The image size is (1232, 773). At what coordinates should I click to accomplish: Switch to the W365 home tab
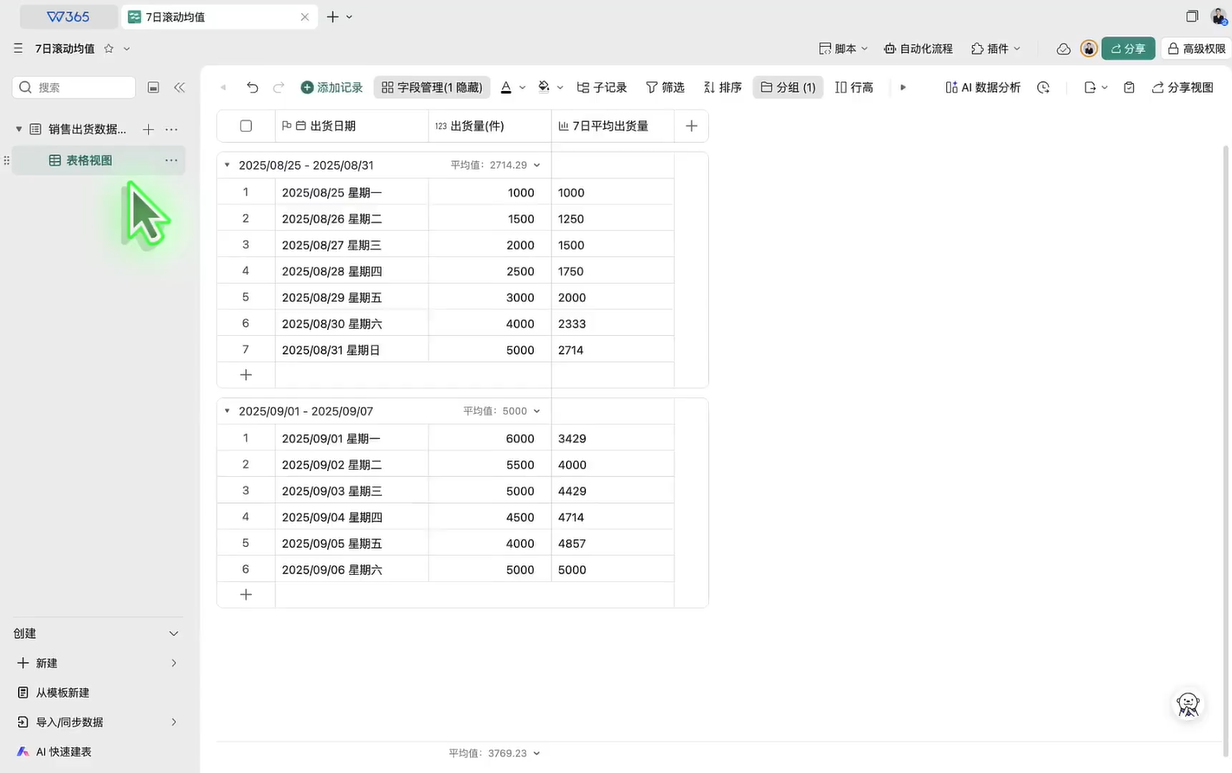point(68,17)
